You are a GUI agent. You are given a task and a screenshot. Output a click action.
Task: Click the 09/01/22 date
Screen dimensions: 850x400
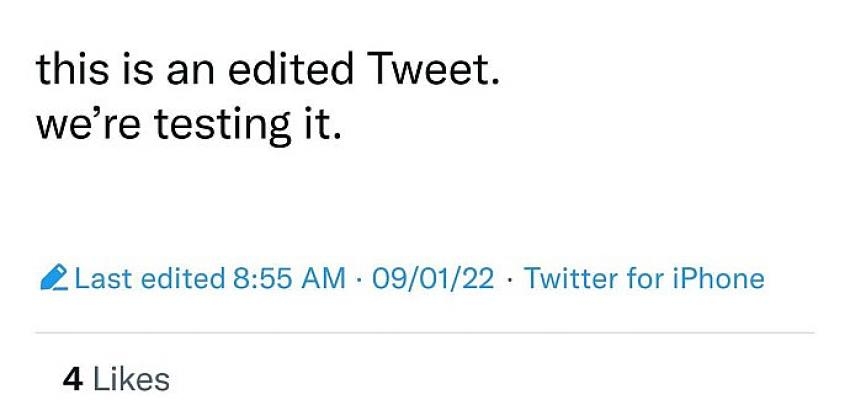click(x=432, y=279)
